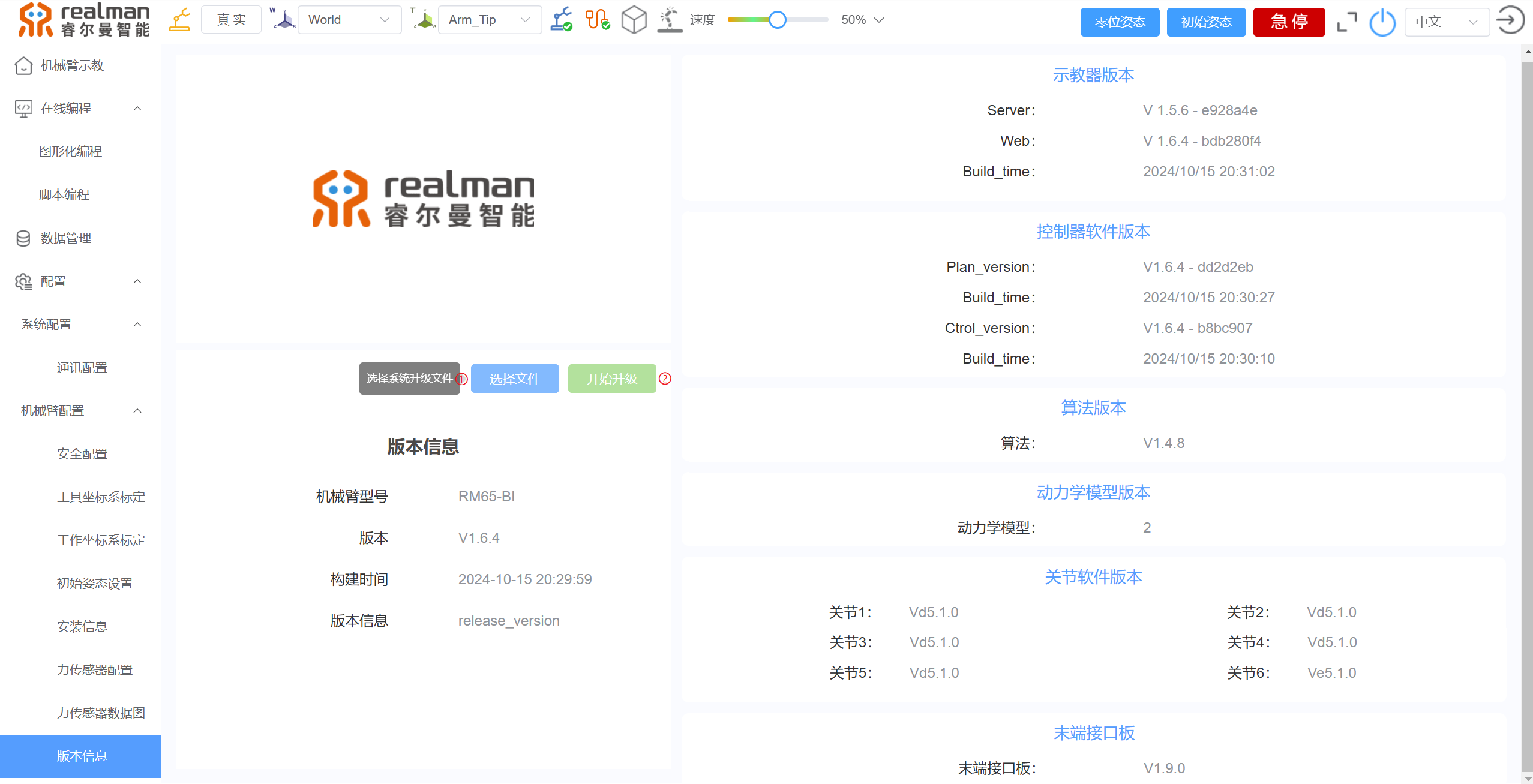Click the blue power button icon

[x=1382, y=22]
